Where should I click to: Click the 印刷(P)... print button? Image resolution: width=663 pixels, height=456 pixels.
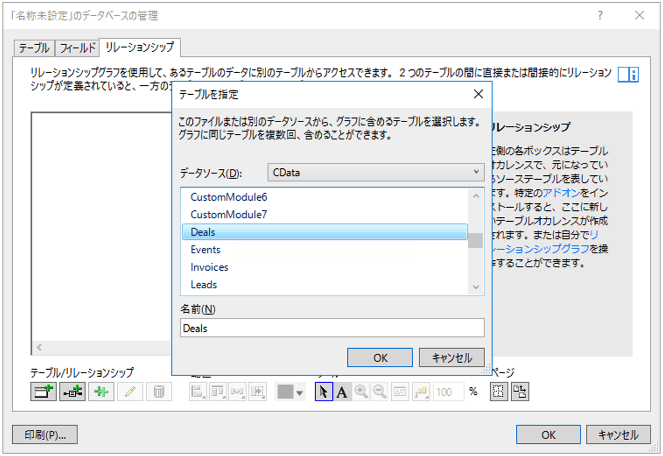45,435
